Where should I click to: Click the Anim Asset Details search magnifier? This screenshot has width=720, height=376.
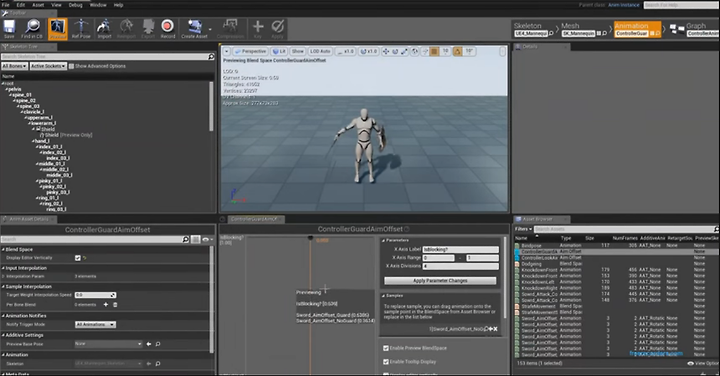pyautogui.click(x=186, y=239)
